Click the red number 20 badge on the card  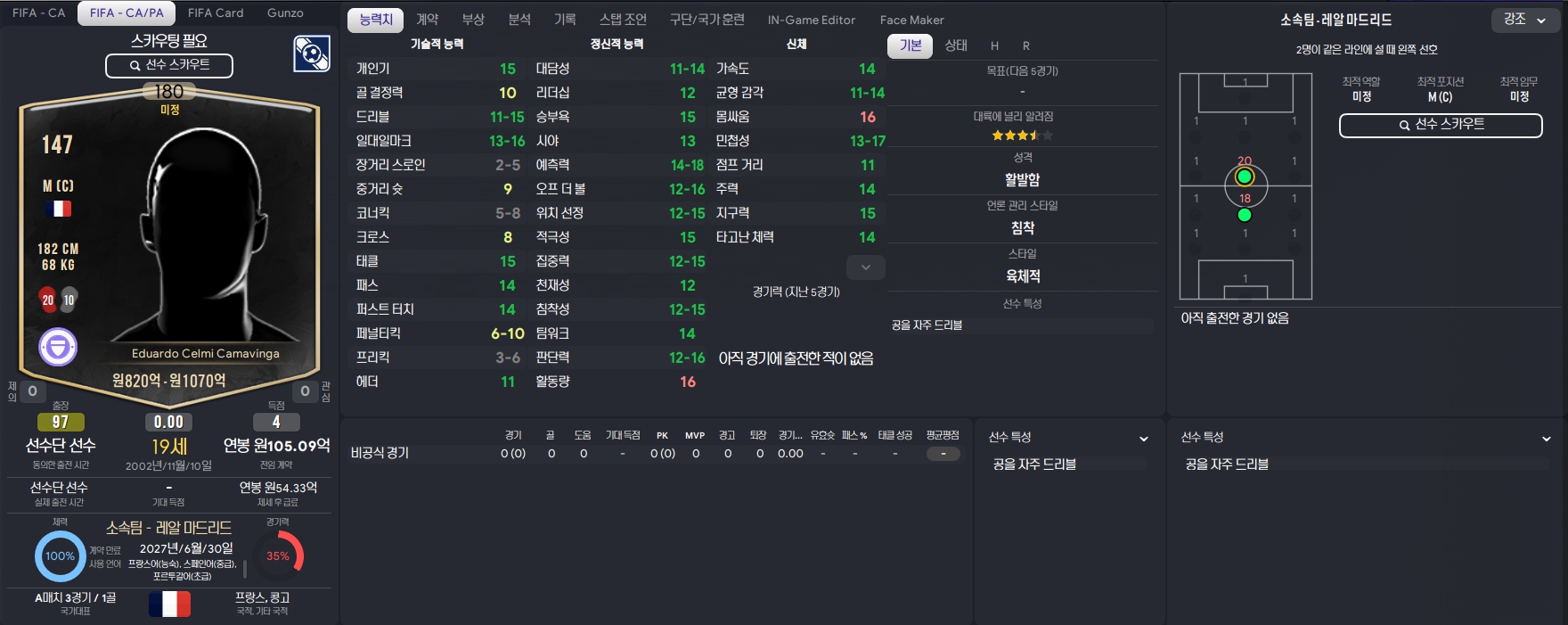(x=48, y=300)
